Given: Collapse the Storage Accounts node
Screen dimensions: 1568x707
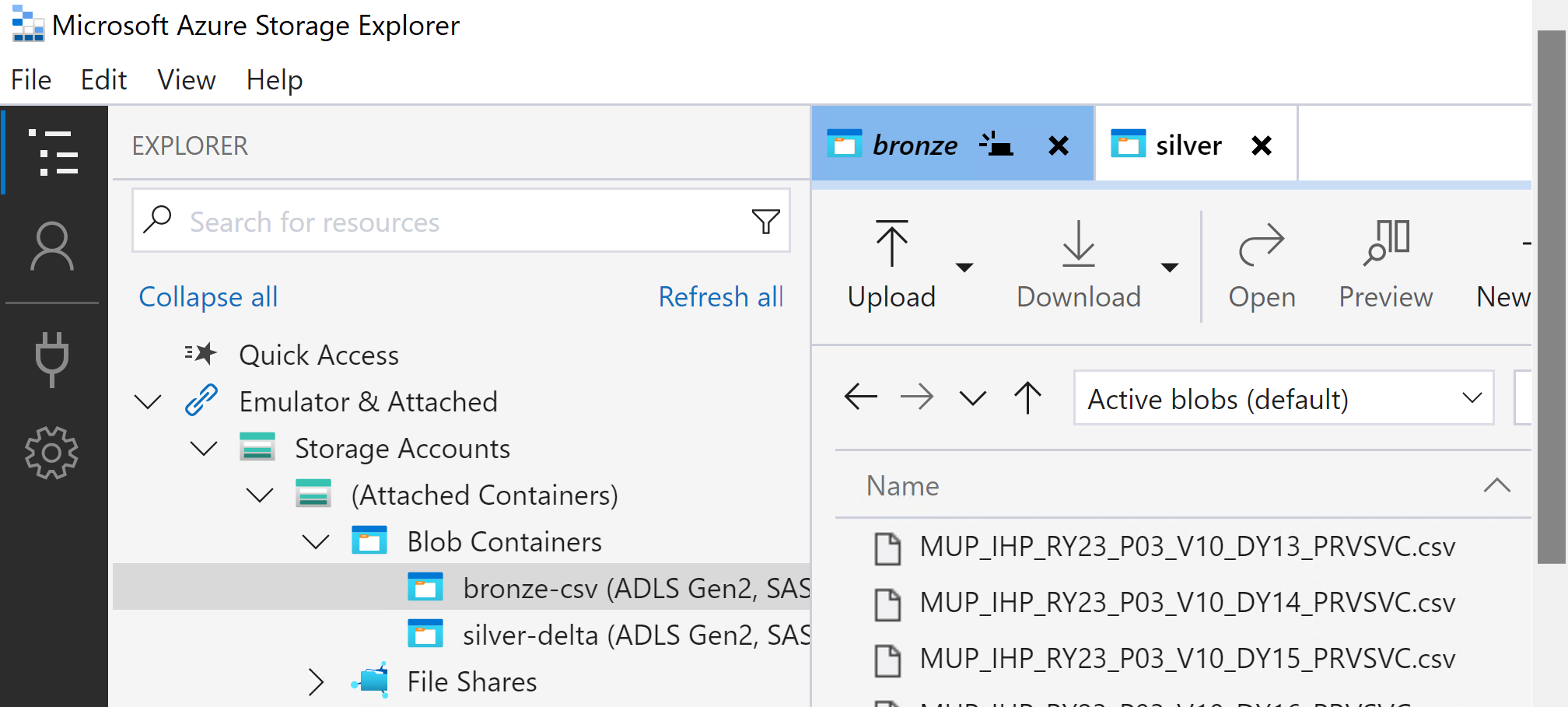Looking at the screenshot, I should pos(204,449).
